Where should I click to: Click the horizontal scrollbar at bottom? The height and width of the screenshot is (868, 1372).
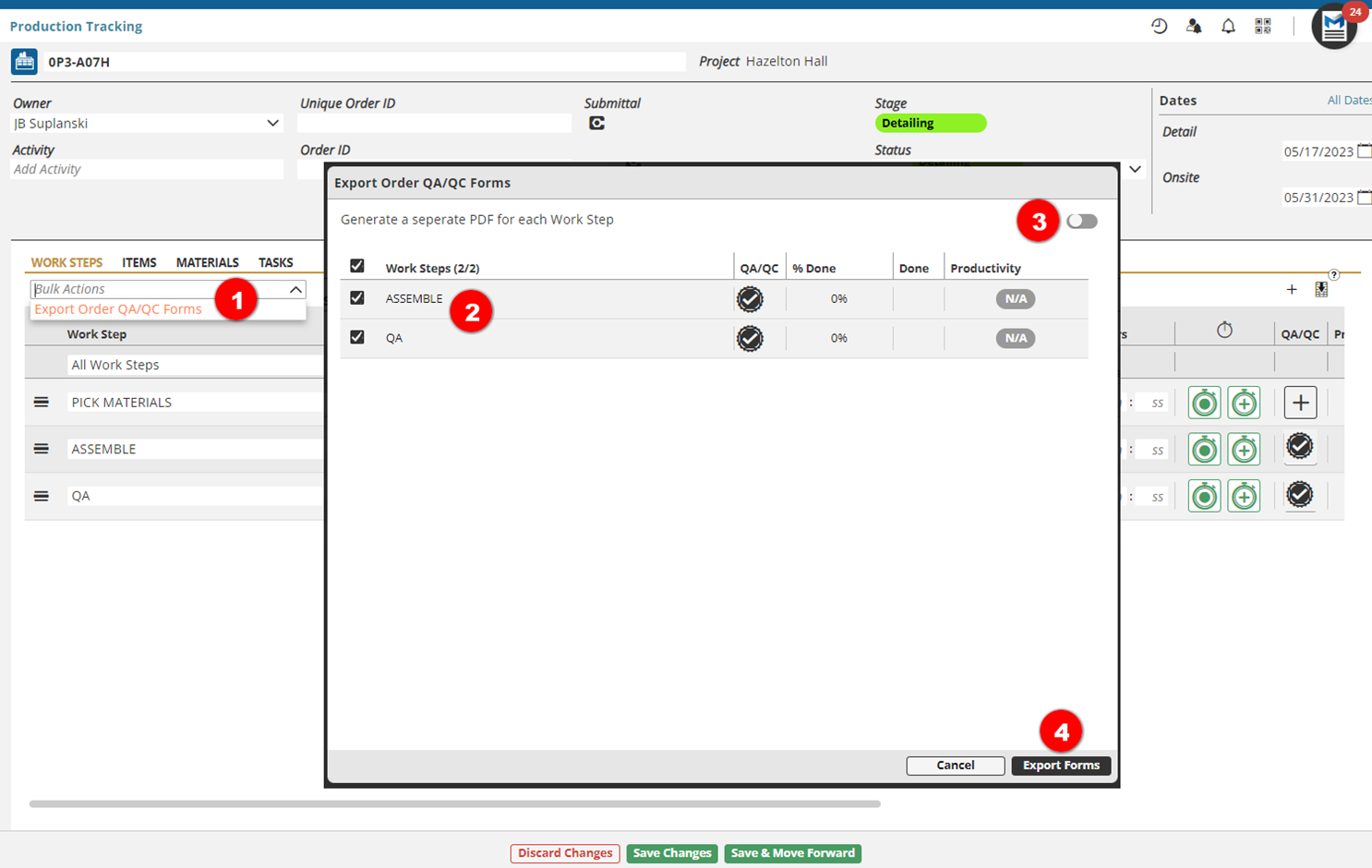(x=454, y=804)
